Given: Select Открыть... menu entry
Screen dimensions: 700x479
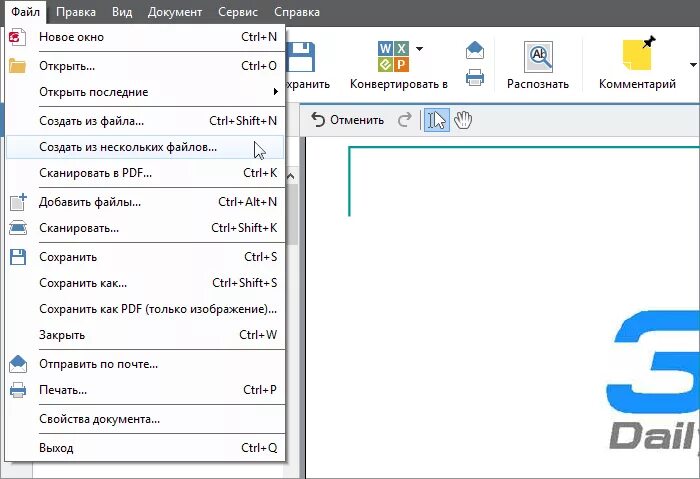Looking at the screenshot, I should coord(145,66).
